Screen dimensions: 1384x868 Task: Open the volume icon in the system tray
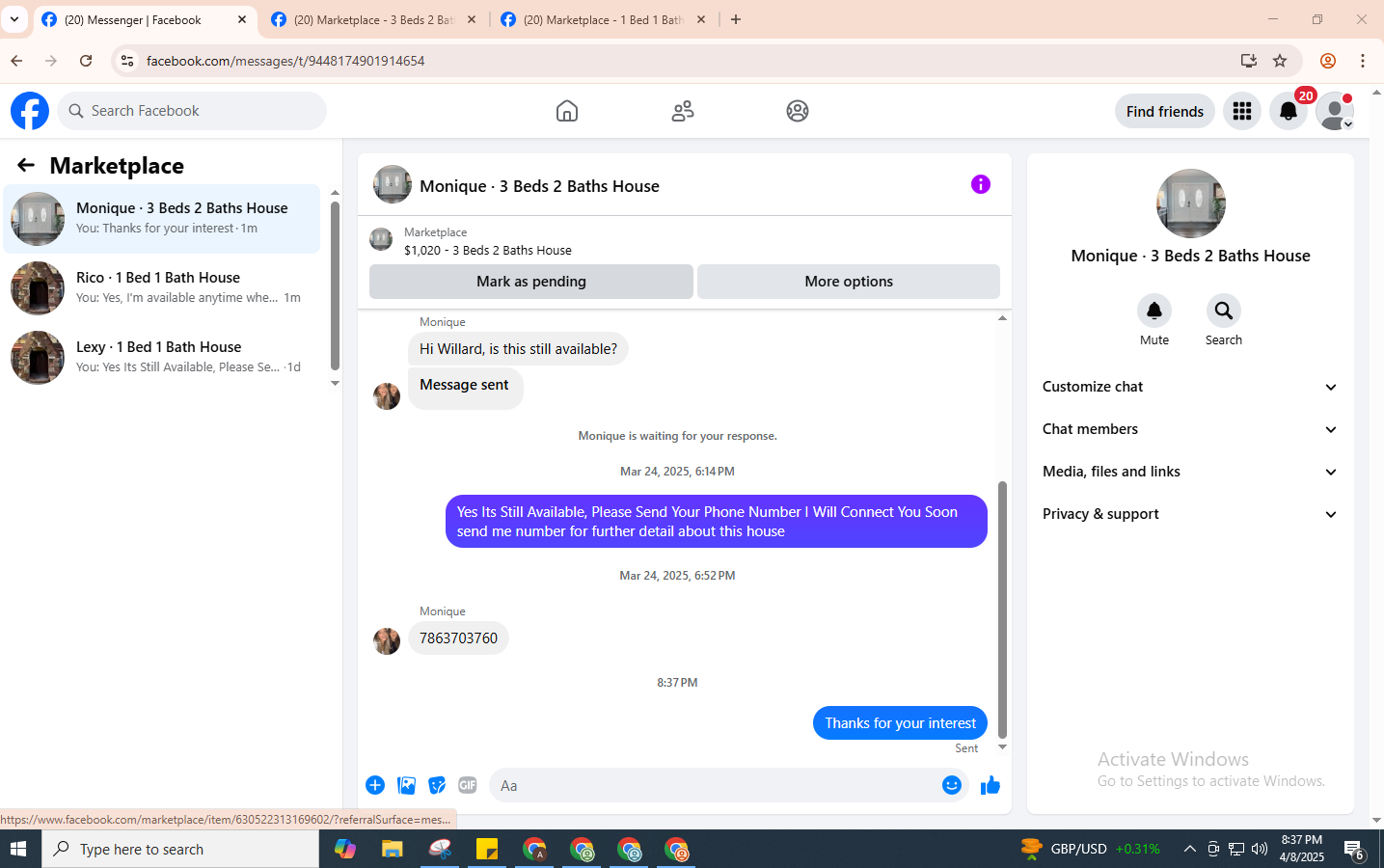tap(1260, 849)
